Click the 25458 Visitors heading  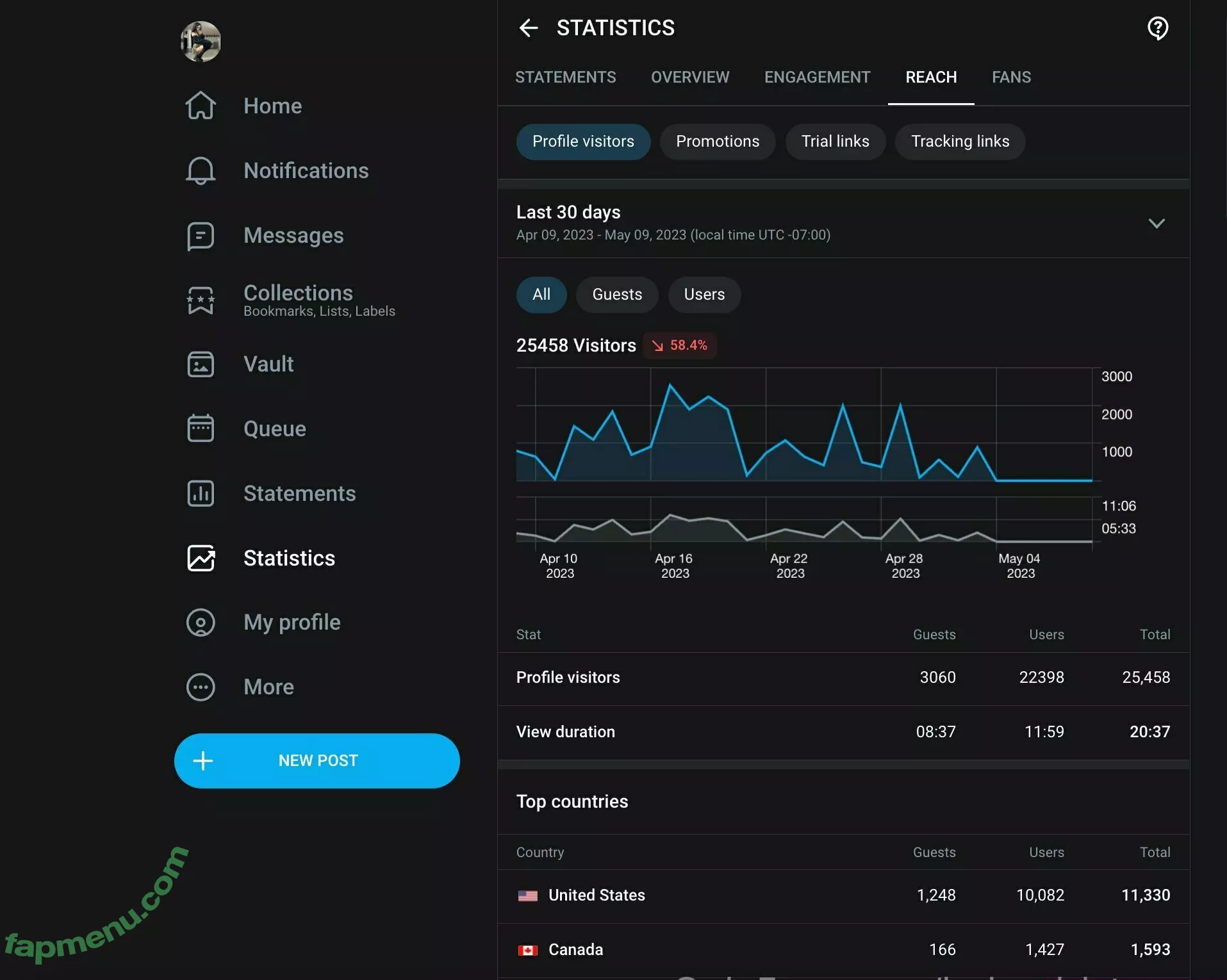pyautogui.click(x=576, y=346)
